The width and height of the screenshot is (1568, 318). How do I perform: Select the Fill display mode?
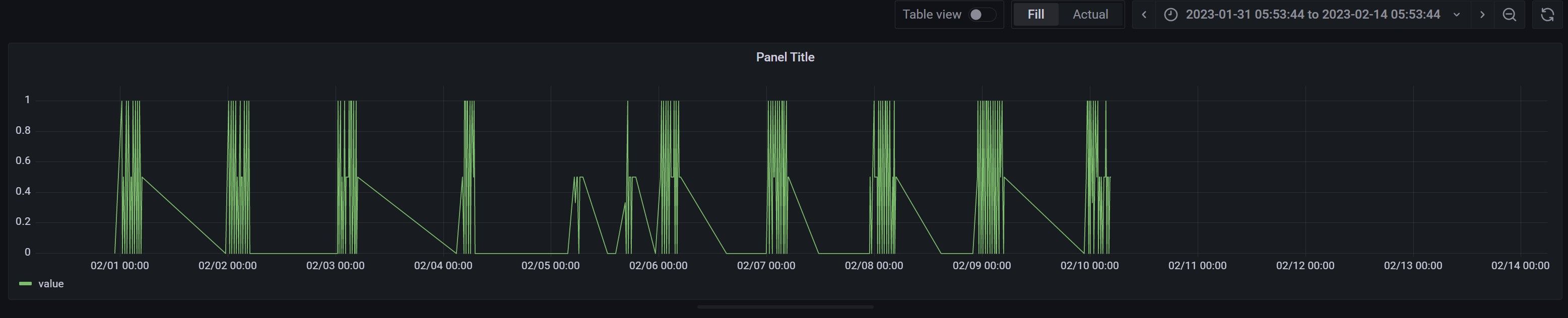click(1035, 15)
